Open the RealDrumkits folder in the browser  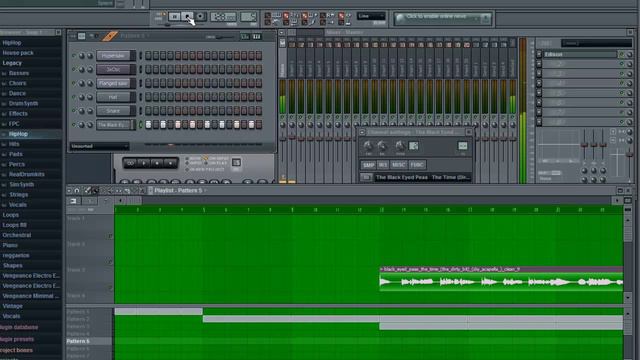point(27,174)
